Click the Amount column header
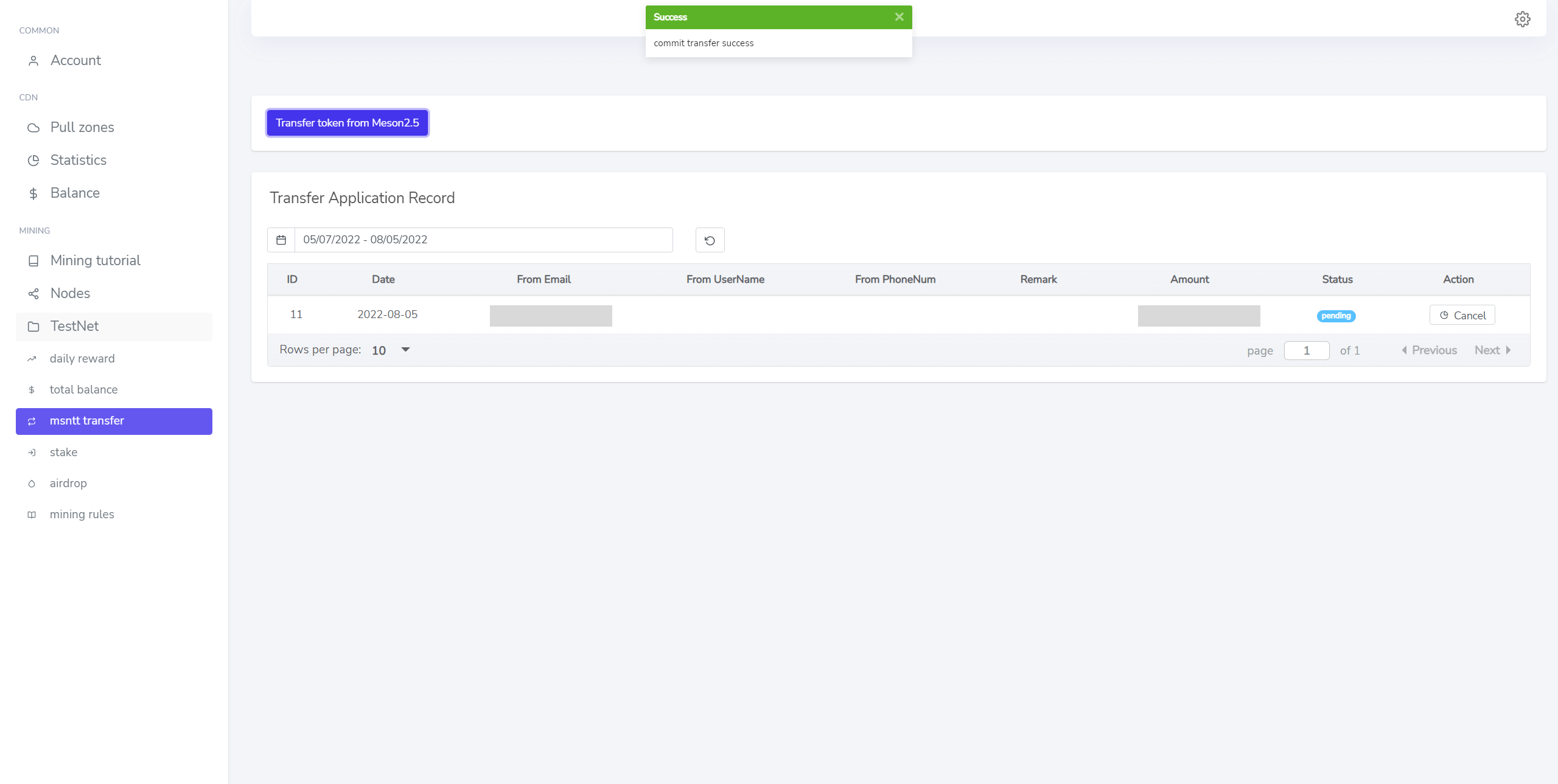 (1190, 280)
